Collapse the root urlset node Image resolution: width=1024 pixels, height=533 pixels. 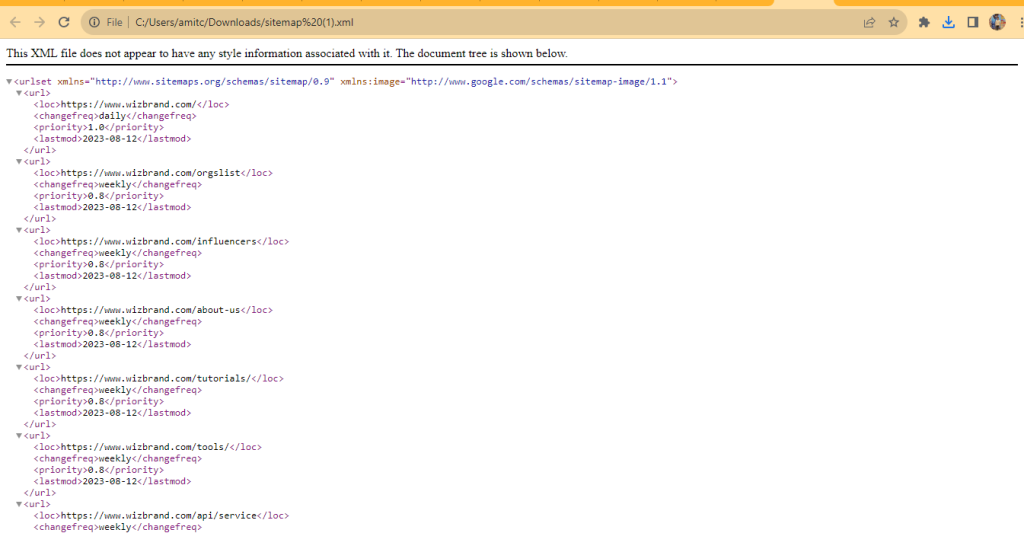(x=9, y=81)
